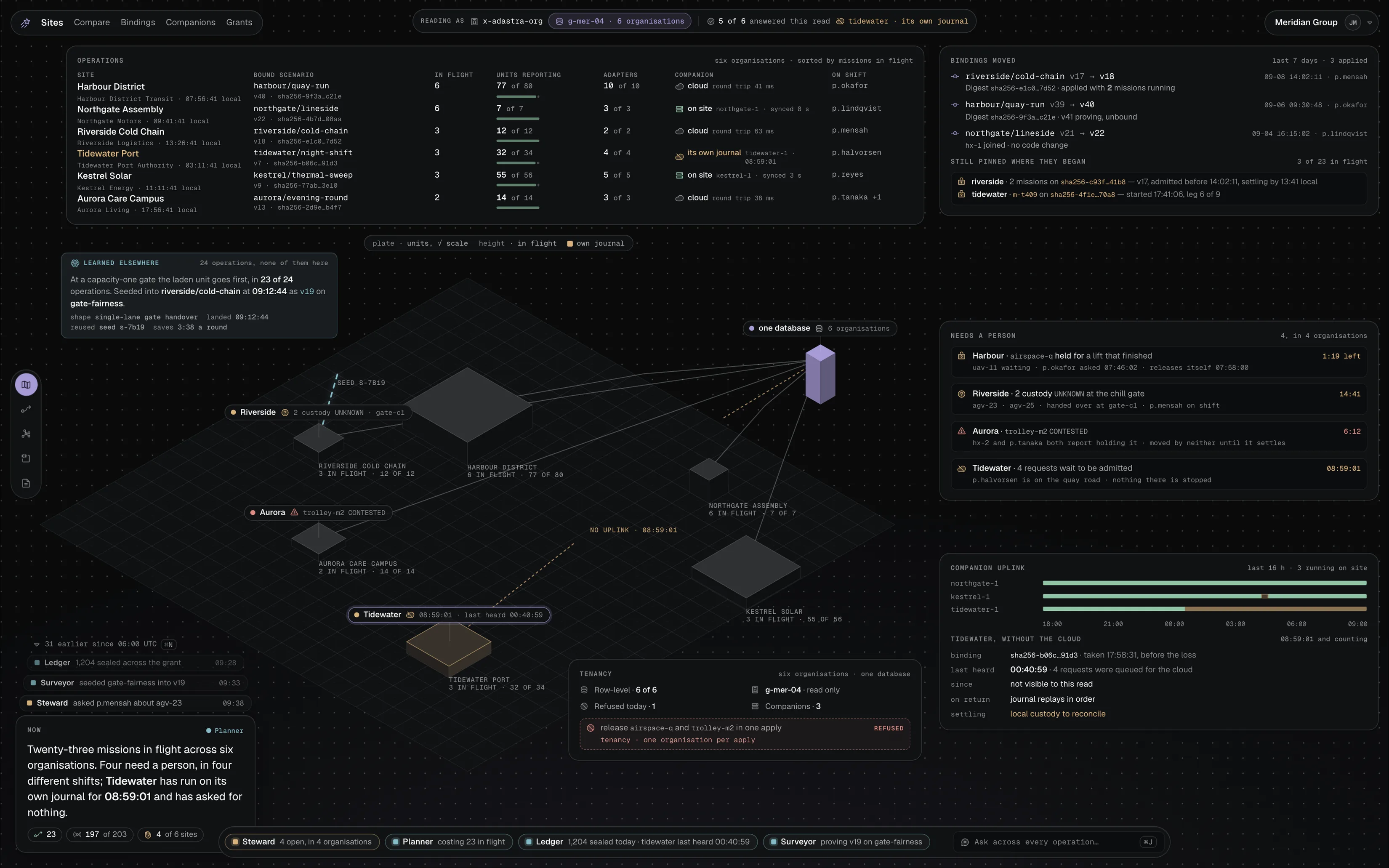Image resolution: width=1389 pixels, height=868 pixels.
Task: Select the Riverside custody UNKNOWN pill on the map
Action: 318,412
